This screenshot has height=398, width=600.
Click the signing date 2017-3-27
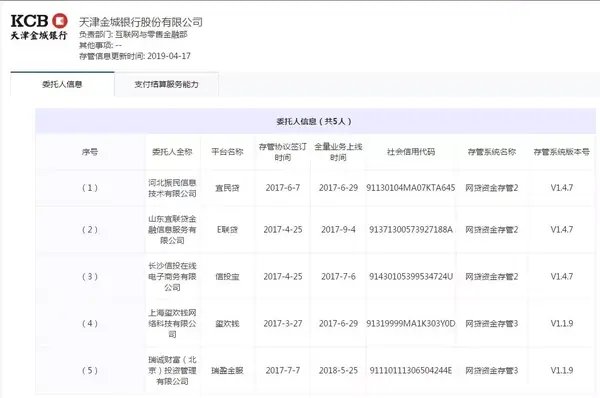283,323
